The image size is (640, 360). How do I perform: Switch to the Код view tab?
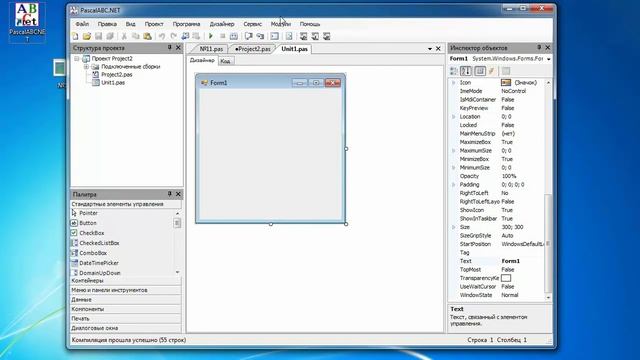pyautogui.click(x=225, y=61)
